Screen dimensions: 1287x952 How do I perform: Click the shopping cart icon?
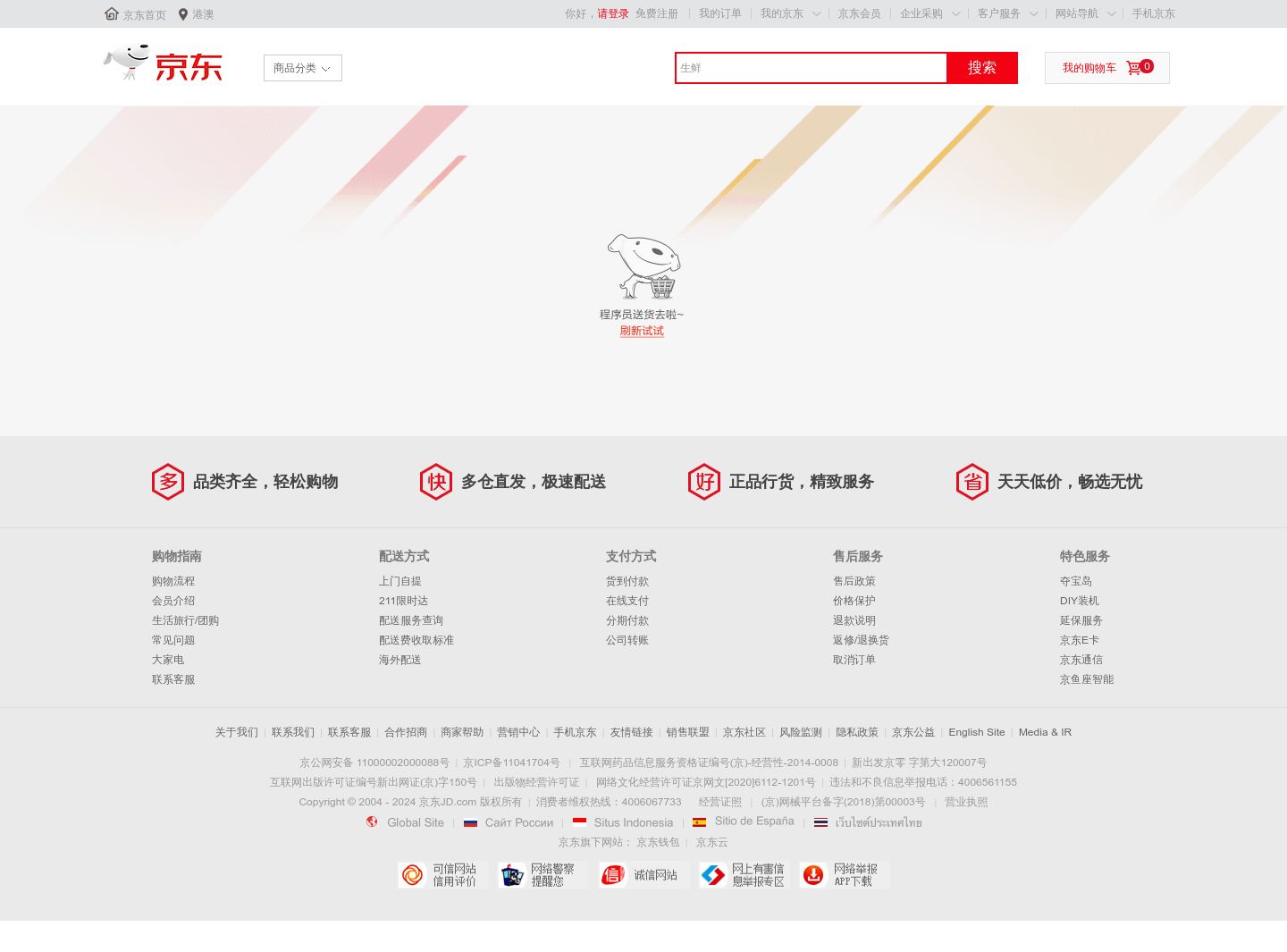point(1133,68)
